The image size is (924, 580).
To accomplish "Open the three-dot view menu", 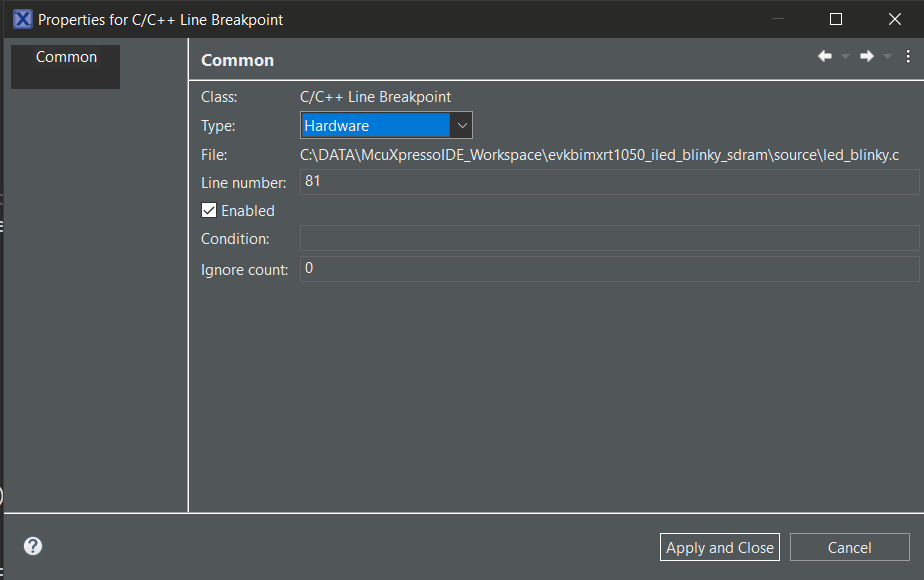I will (x=908, y=57).
